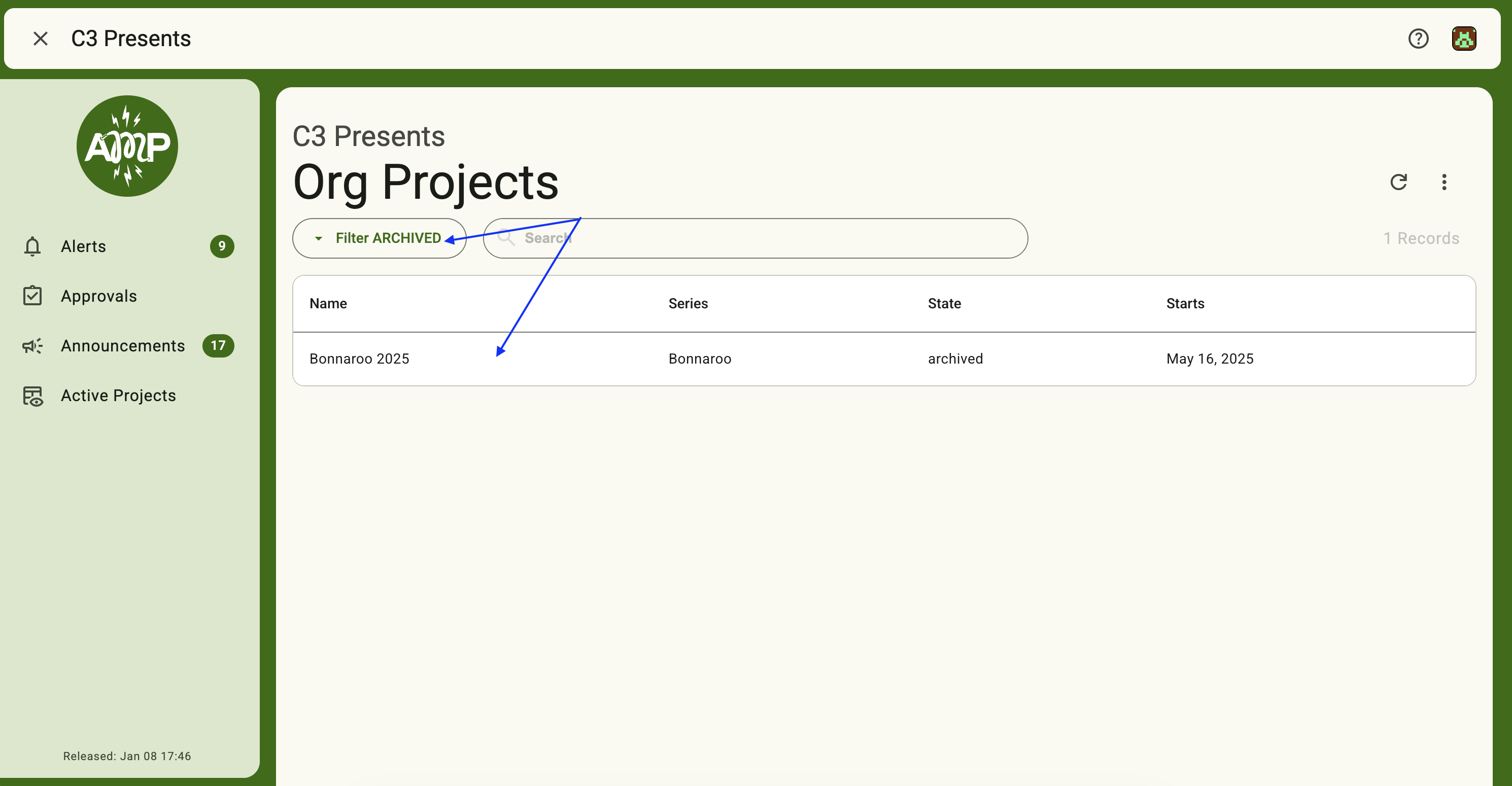Sort by the State column header
This screenshot has height=786, width=1512.
(944, 304)
